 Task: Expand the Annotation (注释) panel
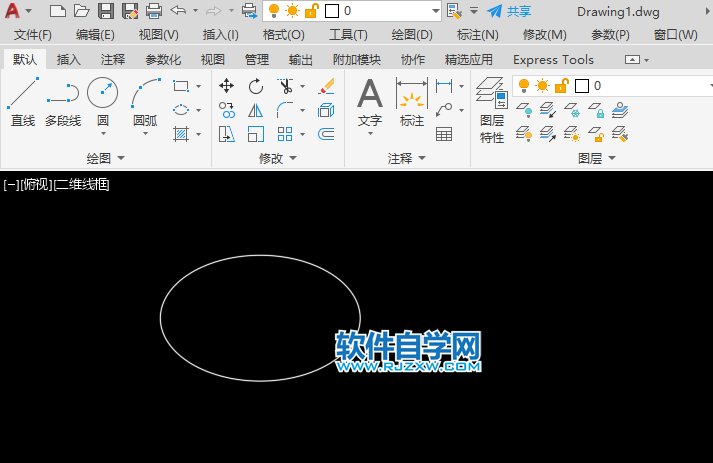point(407,158)
